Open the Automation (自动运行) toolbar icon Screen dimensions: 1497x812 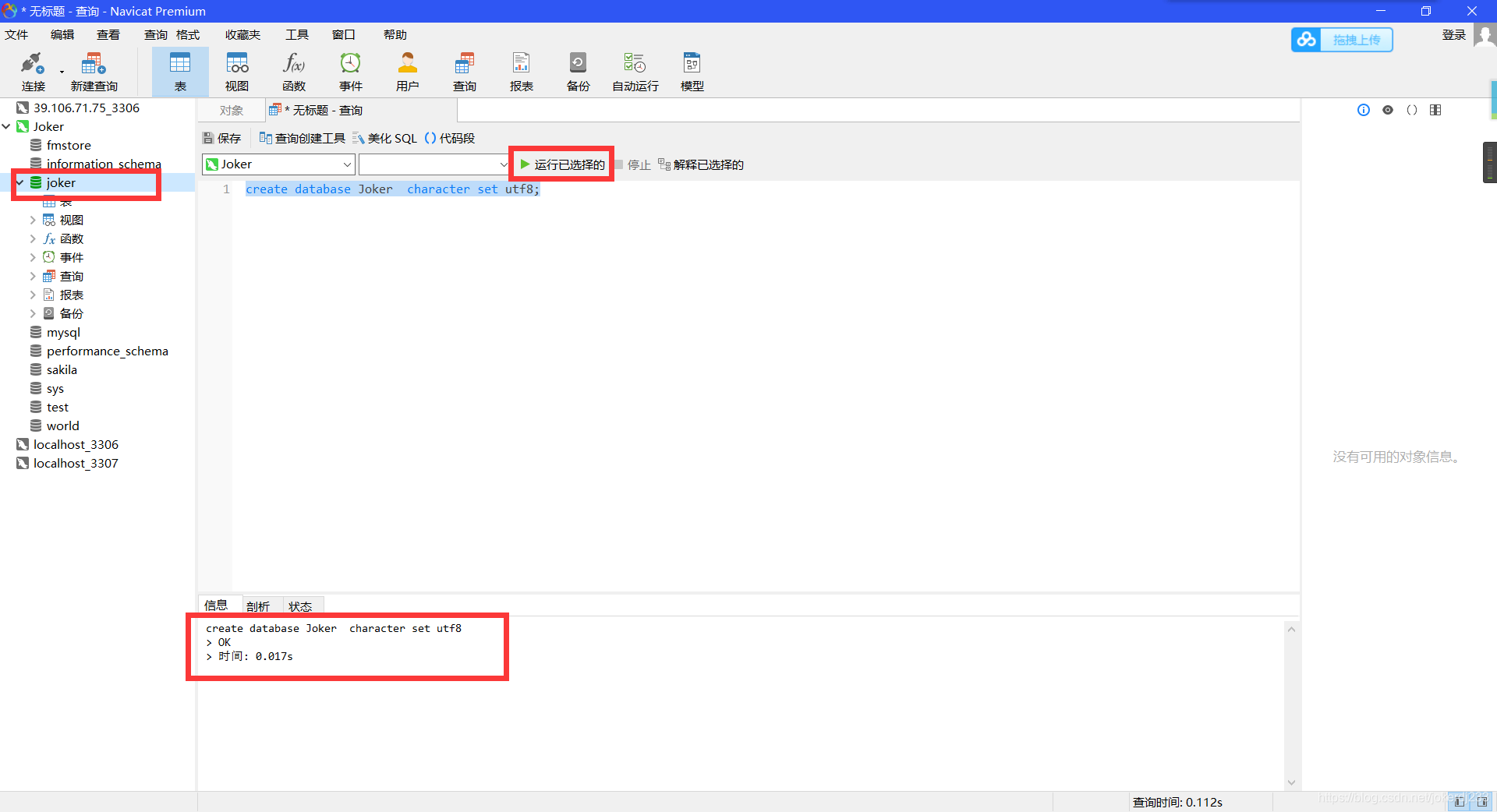635,72
